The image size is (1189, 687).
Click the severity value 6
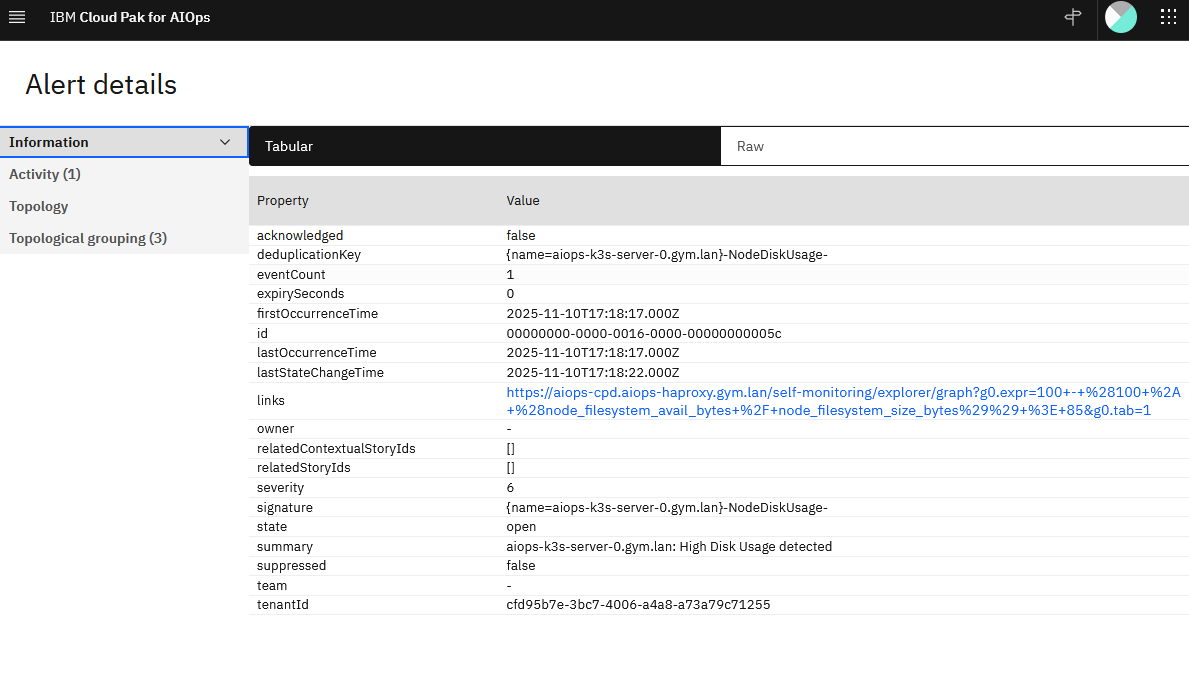tap(510, 488)
